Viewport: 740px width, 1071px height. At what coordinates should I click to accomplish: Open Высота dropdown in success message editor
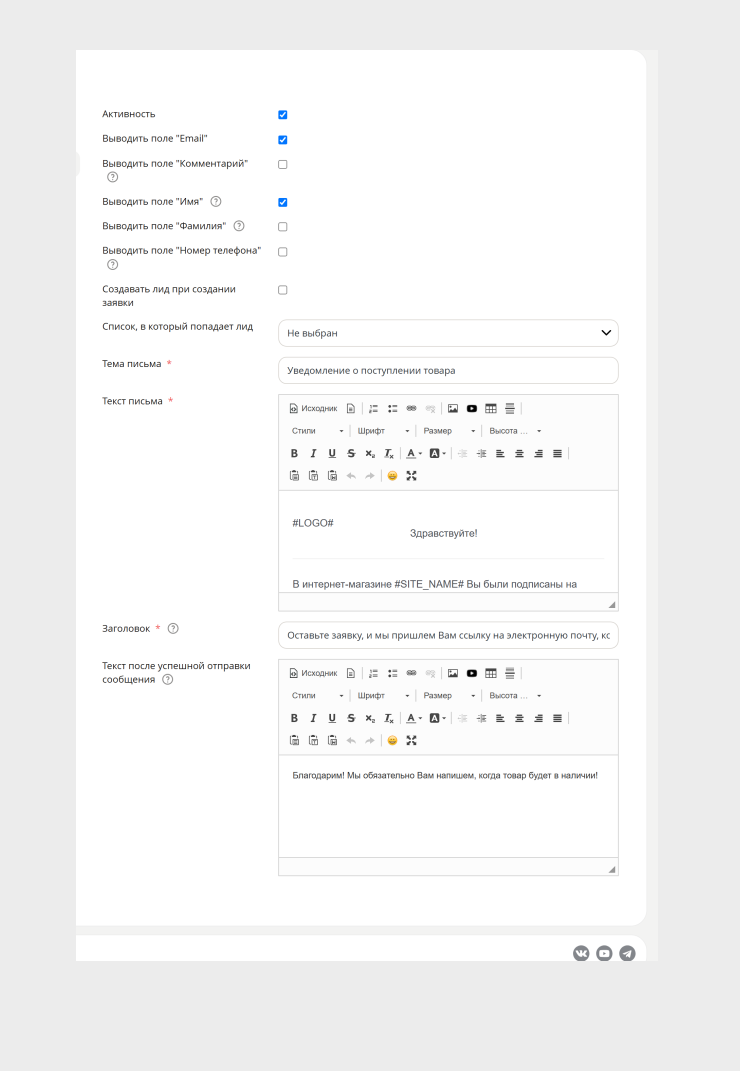click(x=515, y=695)
